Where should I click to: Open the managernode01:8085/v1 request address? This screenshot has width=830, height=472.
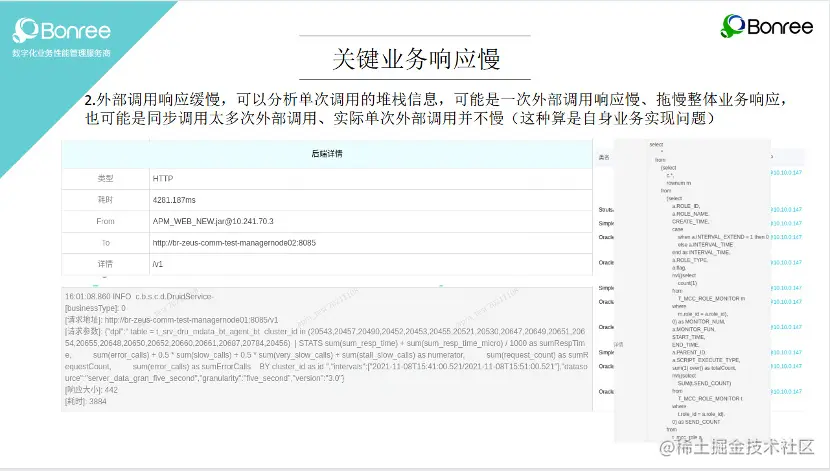(191, 320)
